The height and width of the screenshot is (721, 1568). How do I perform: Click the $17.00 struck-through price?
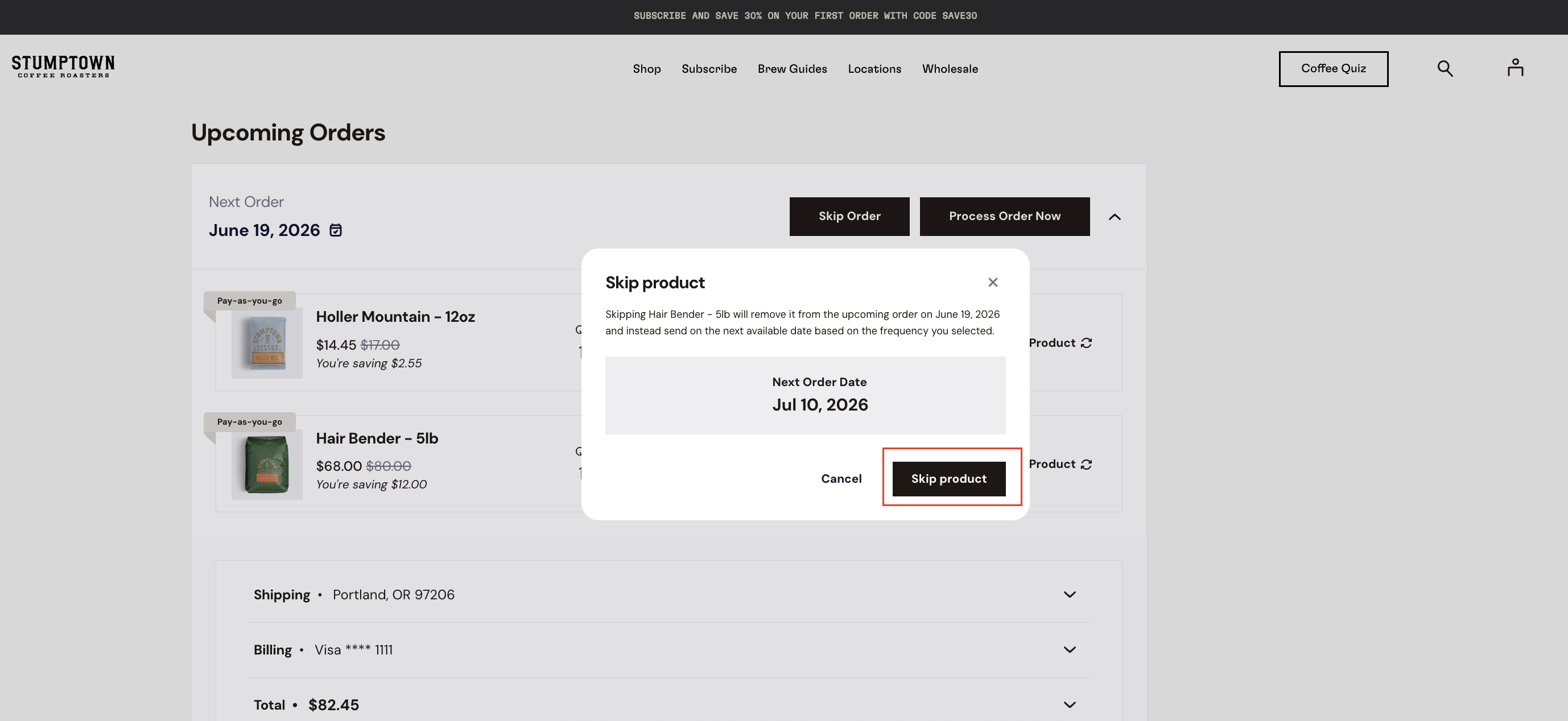point(380,345)
